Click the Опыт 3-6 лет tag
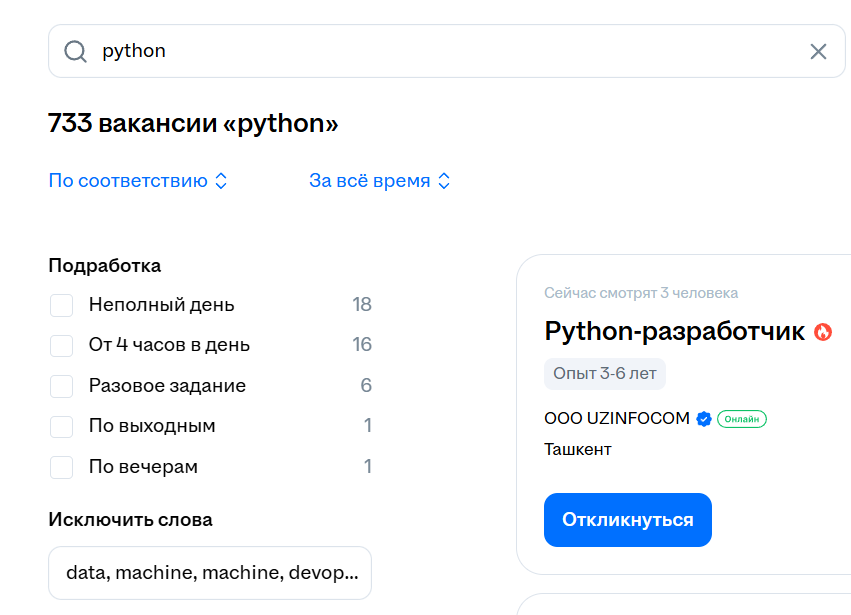Image resolution: width=851 pixels, height=615 pixels. pos(604,374)
